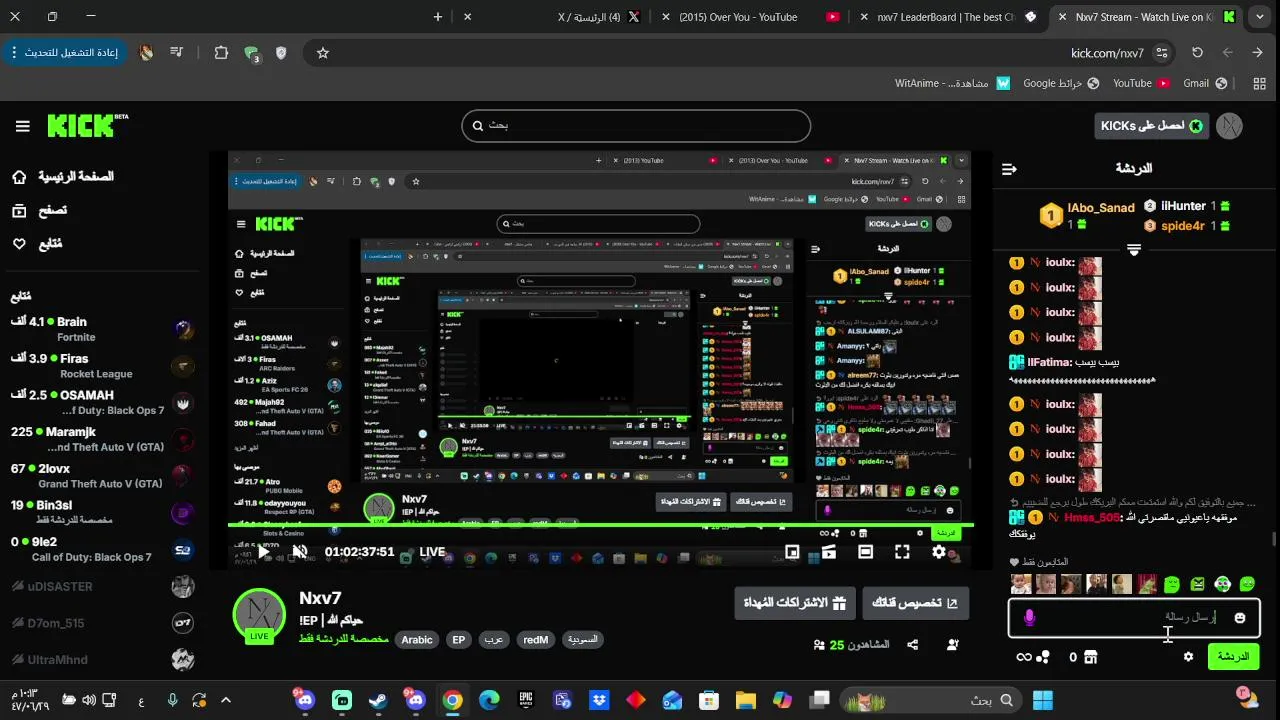Click the green stream progress bar
Image resolution: width=1280 pixels, height=720 pixels.
click(x=600, y=524)
